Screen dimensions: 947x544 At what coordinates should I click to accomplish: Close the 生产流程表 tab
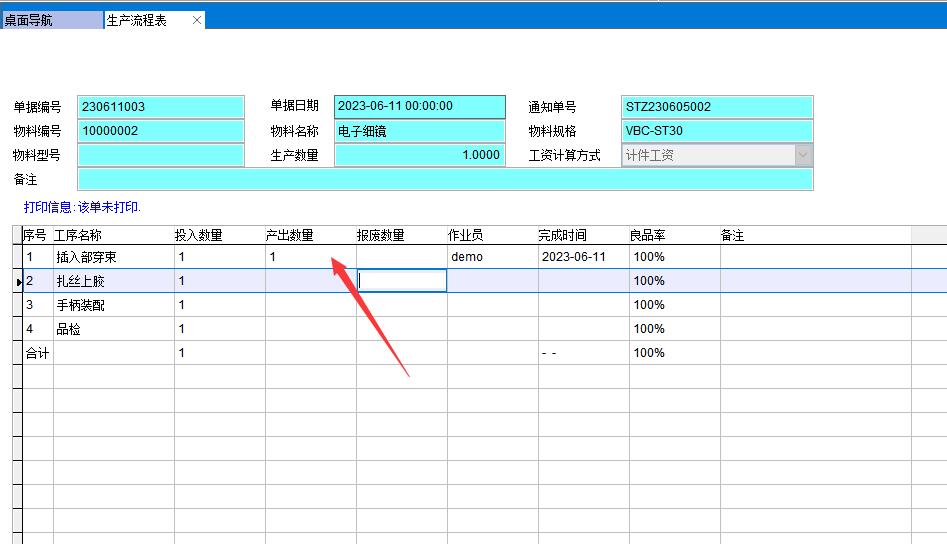point(196,20)
